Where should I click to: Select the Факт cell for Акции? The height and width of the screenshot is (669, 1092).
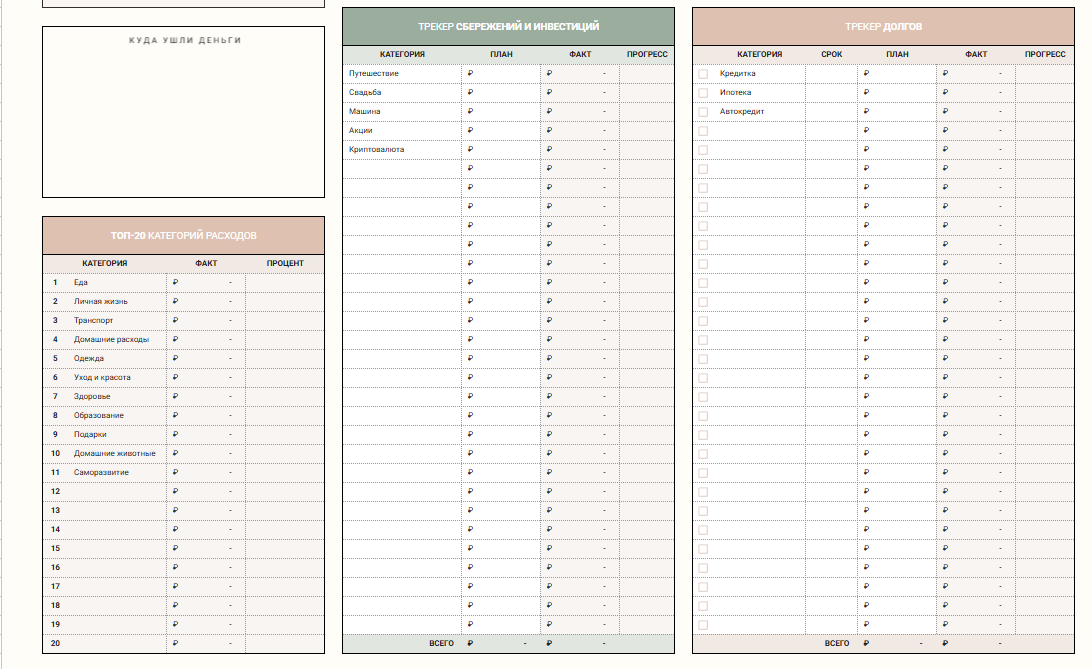[580, 131]
